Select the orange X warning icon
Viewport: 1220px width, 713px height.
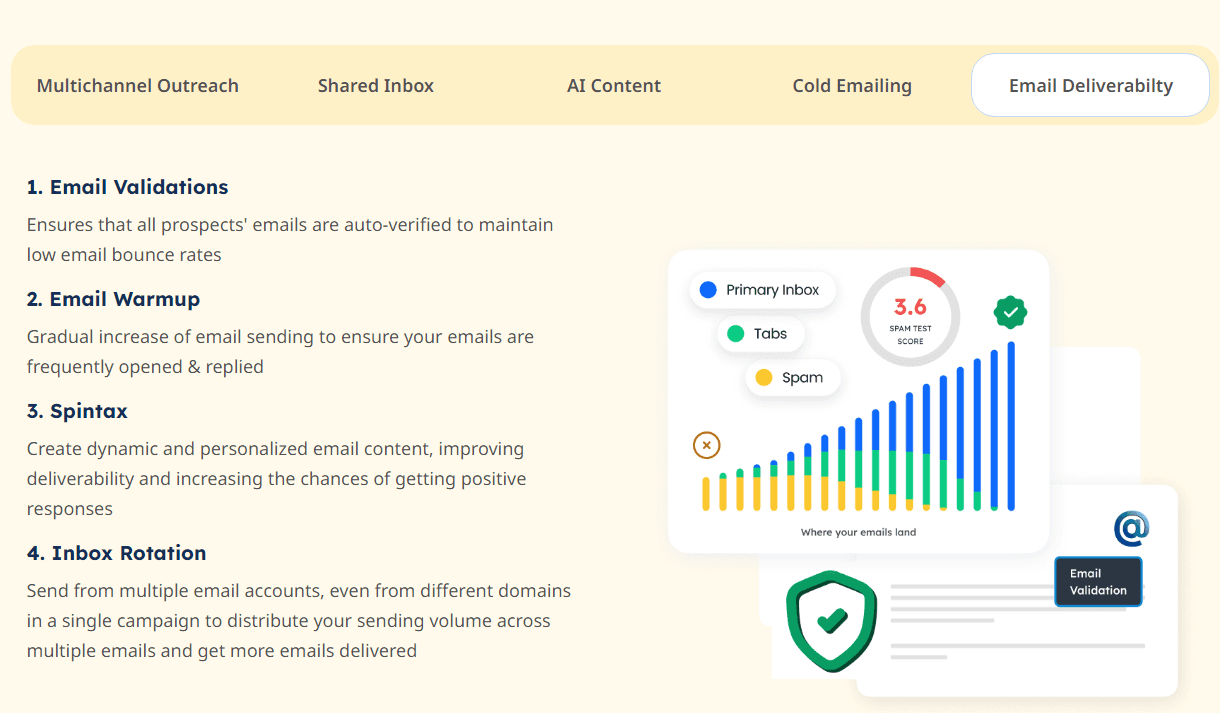click(x=707, y=444)
